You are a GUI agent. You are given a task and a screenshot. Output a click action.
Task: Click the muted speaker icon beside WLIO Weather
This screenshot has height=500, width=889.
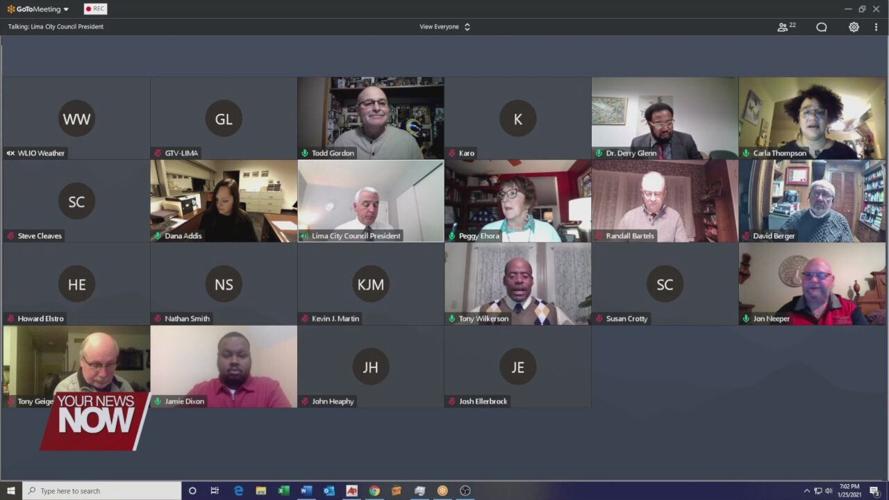click(11, 153)
